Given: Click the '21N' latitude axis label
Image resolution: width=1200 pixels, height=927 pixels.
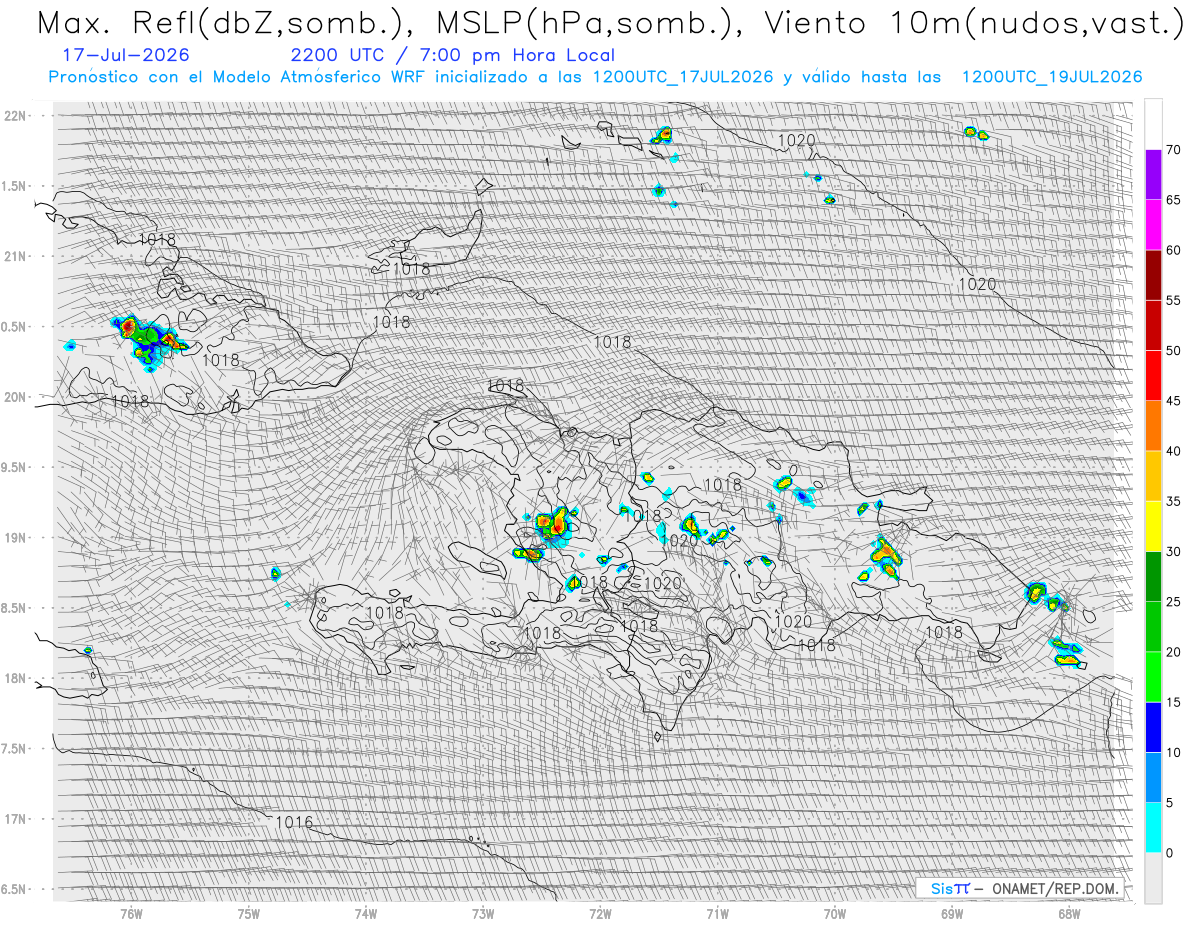Looking at the screenshot, I should point(15,257).
